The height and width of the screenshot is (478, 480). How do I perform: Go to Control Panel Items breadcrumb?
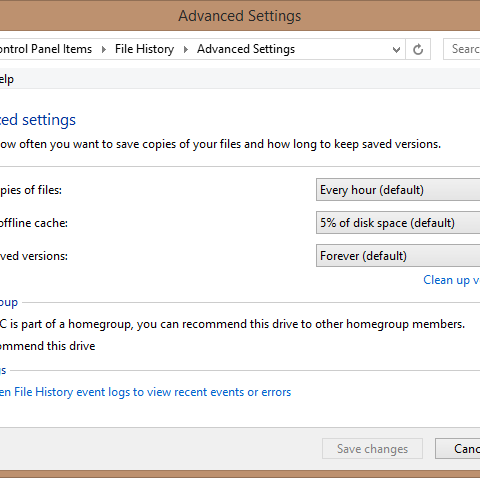pyautogui.click(x=46, y=49)
